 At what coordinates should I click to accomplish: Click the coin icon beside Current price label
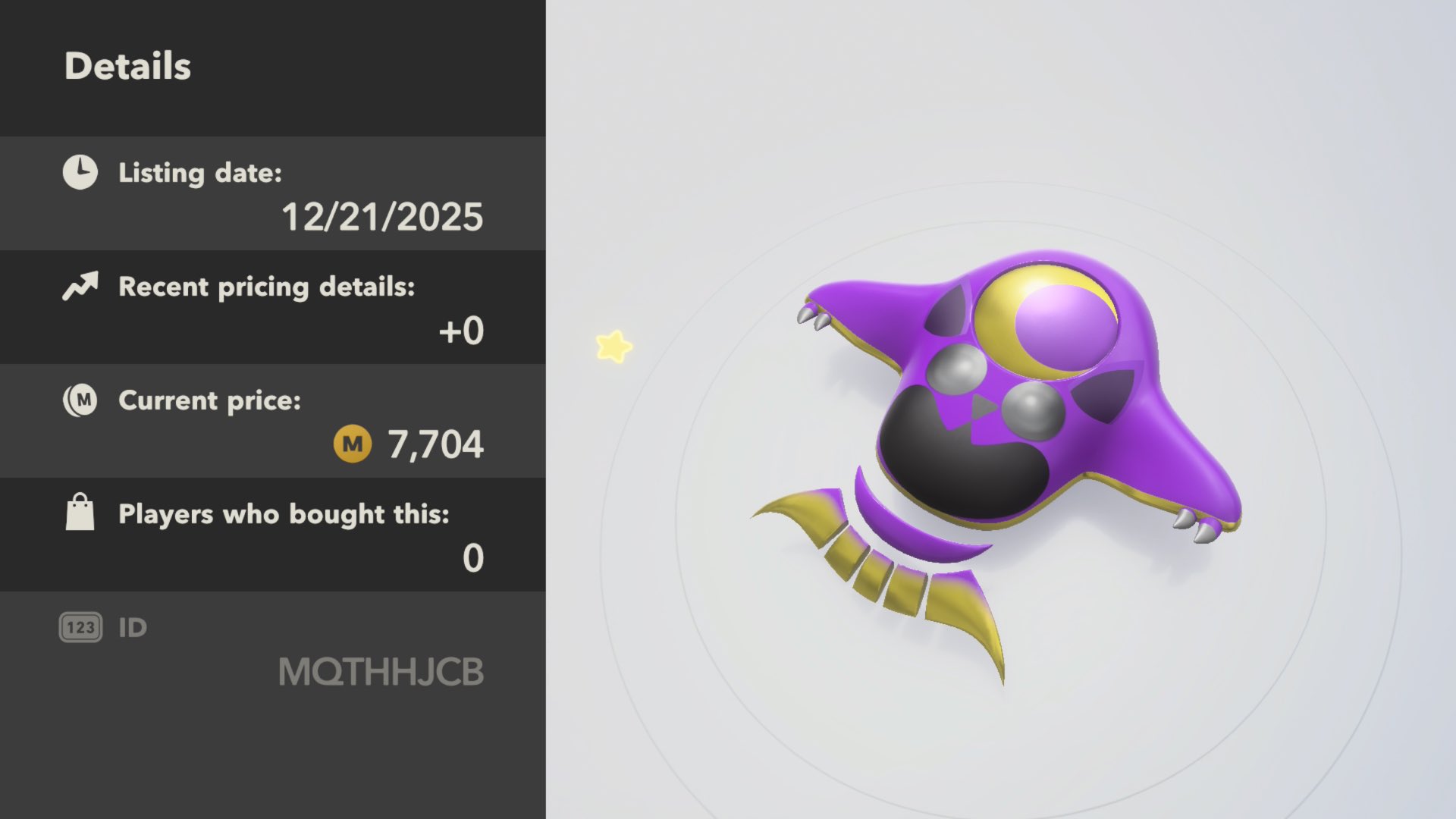pos(80,400)
